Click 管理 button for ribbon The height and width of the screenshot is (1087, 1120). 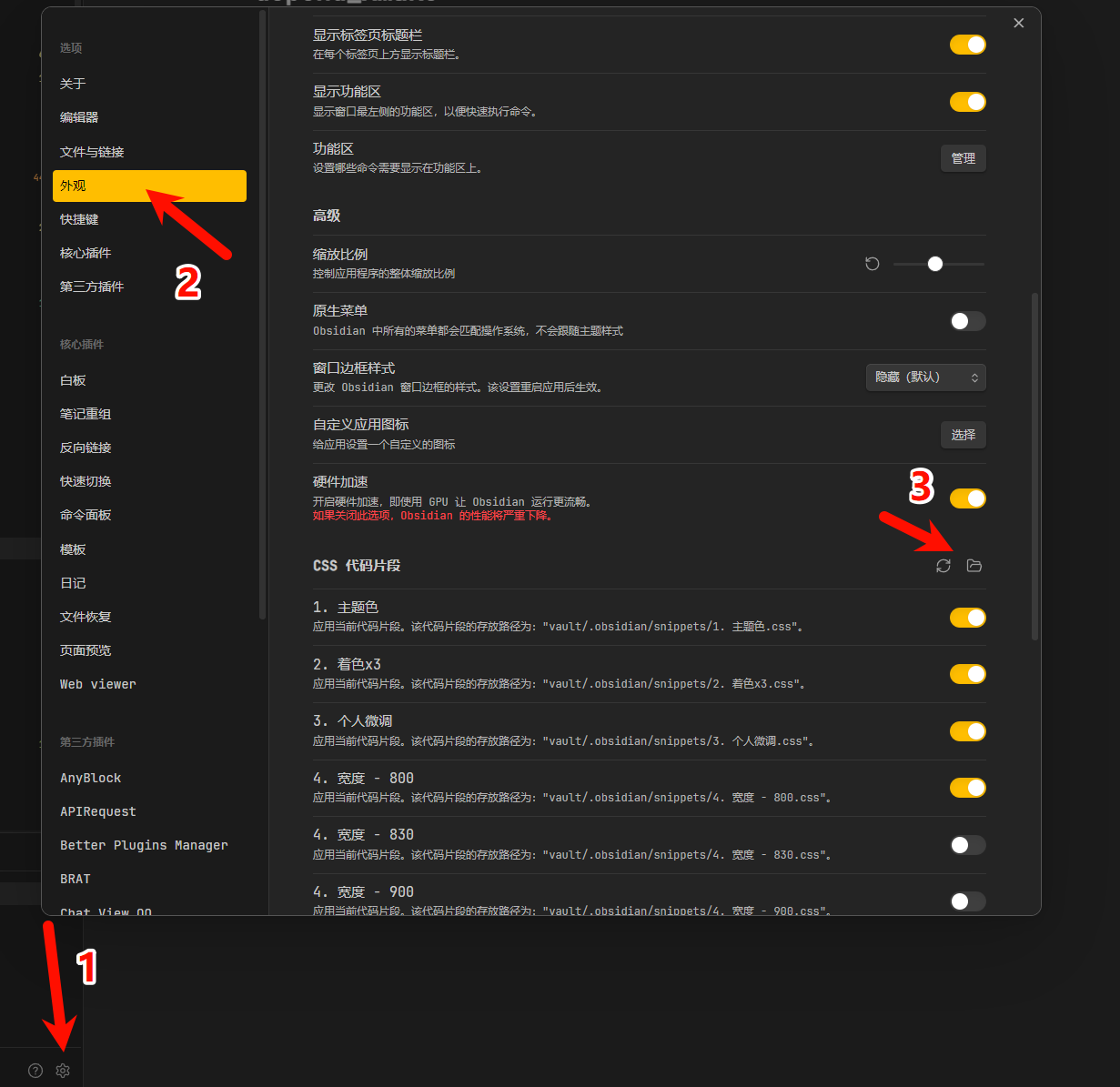[963, 158]
